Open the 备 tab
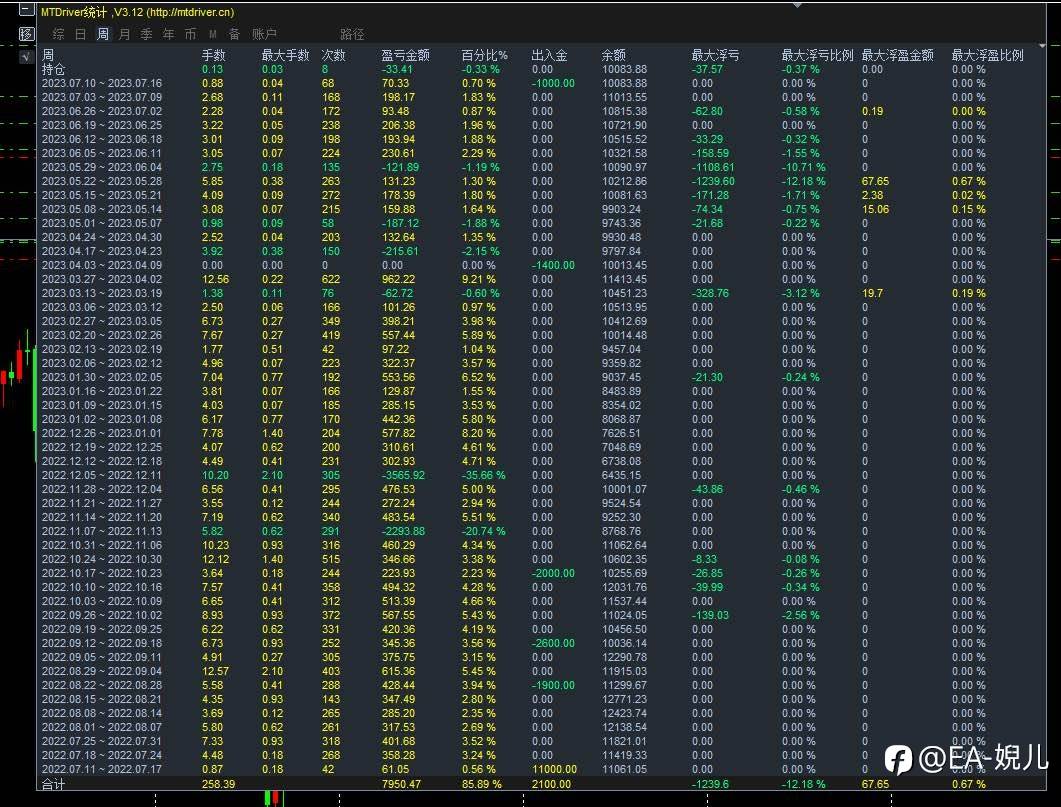The image size is (1061, 807). point(234,34)
